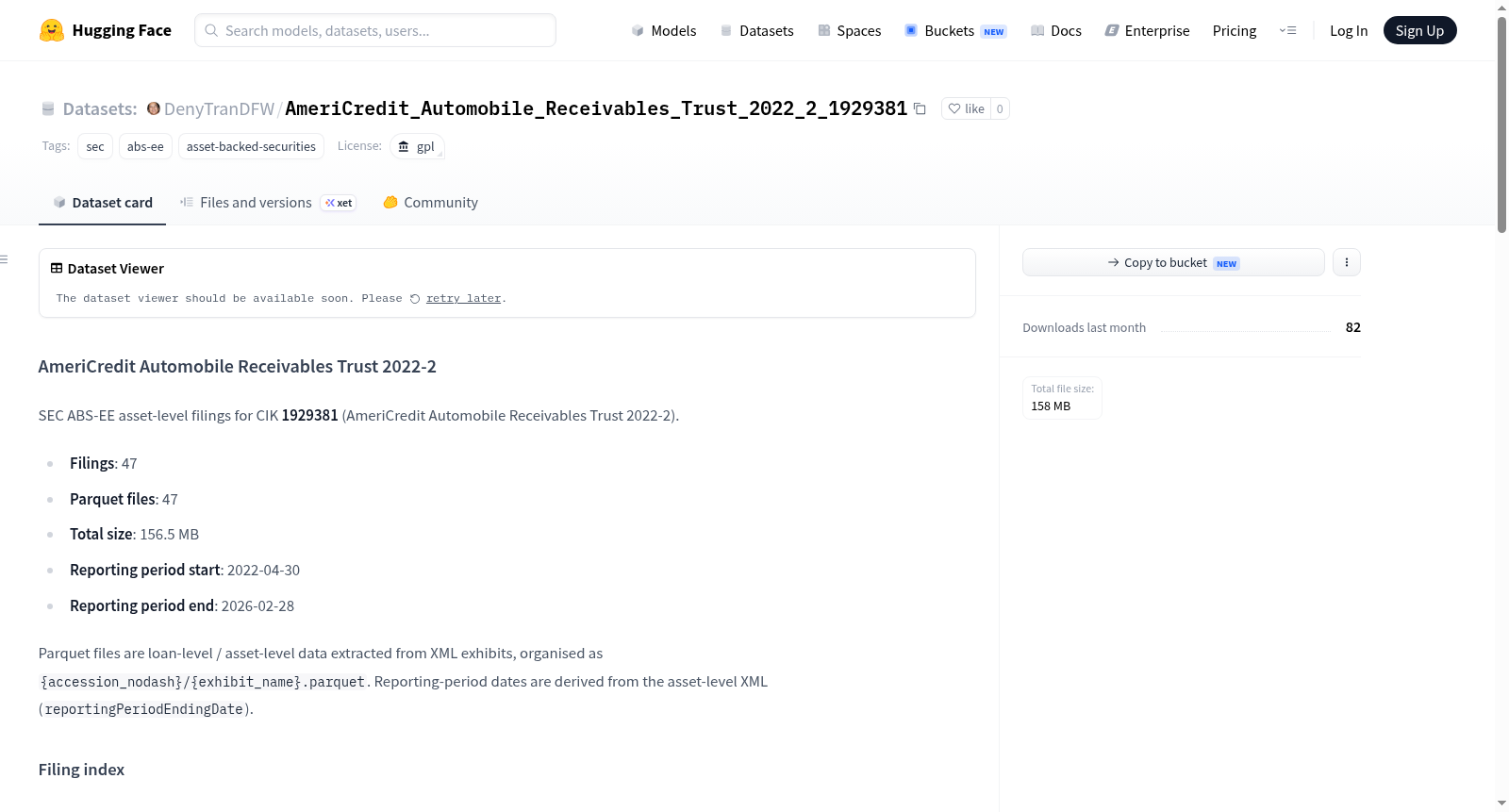
Task: Open the DenyTranDFW user link
Action: [219, 108]
